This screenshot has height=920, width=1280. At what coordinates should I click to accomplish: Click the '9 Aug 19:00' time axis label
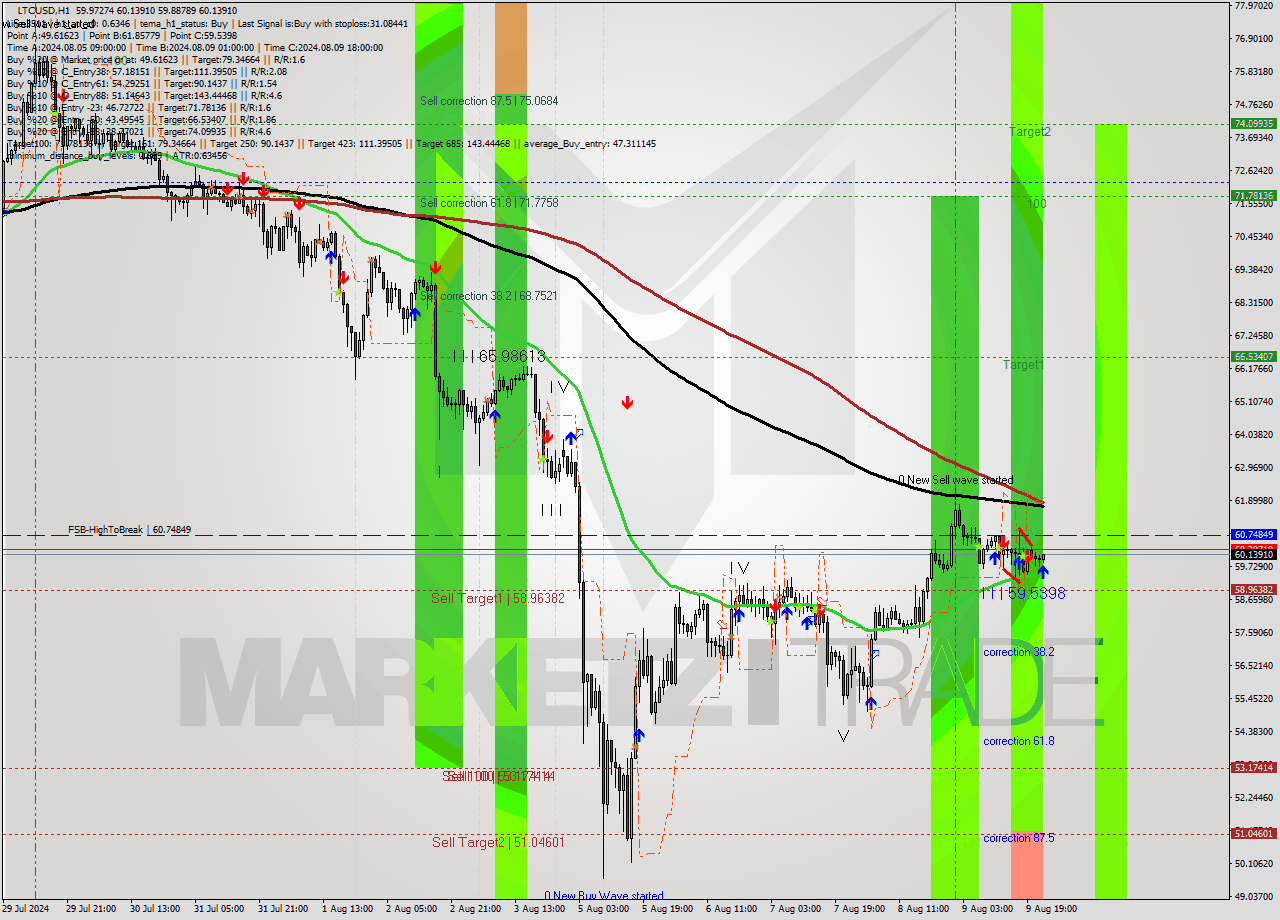pos(1052,909)
